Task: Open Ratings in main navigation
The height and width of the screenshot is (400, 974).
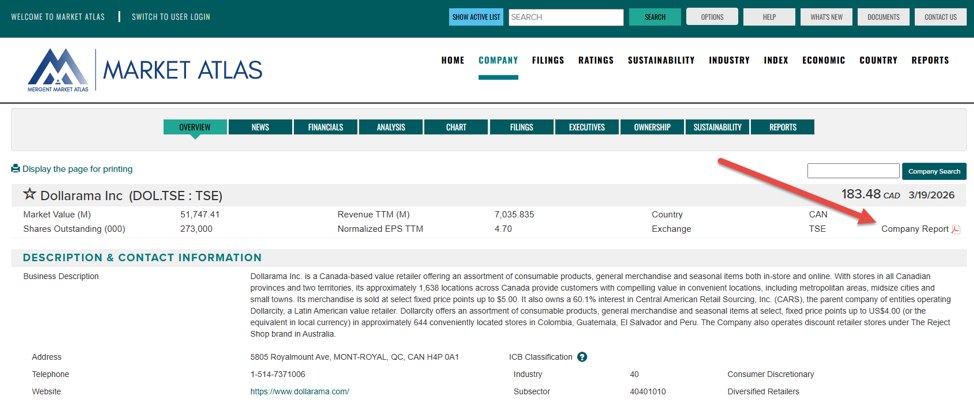Action: tap(596, 60)
